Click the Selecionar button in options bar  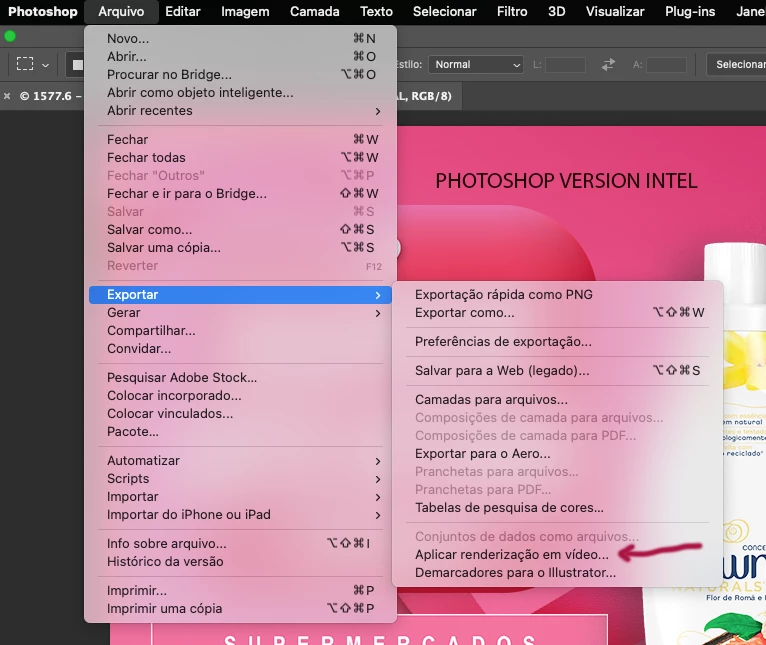point(737,64)
